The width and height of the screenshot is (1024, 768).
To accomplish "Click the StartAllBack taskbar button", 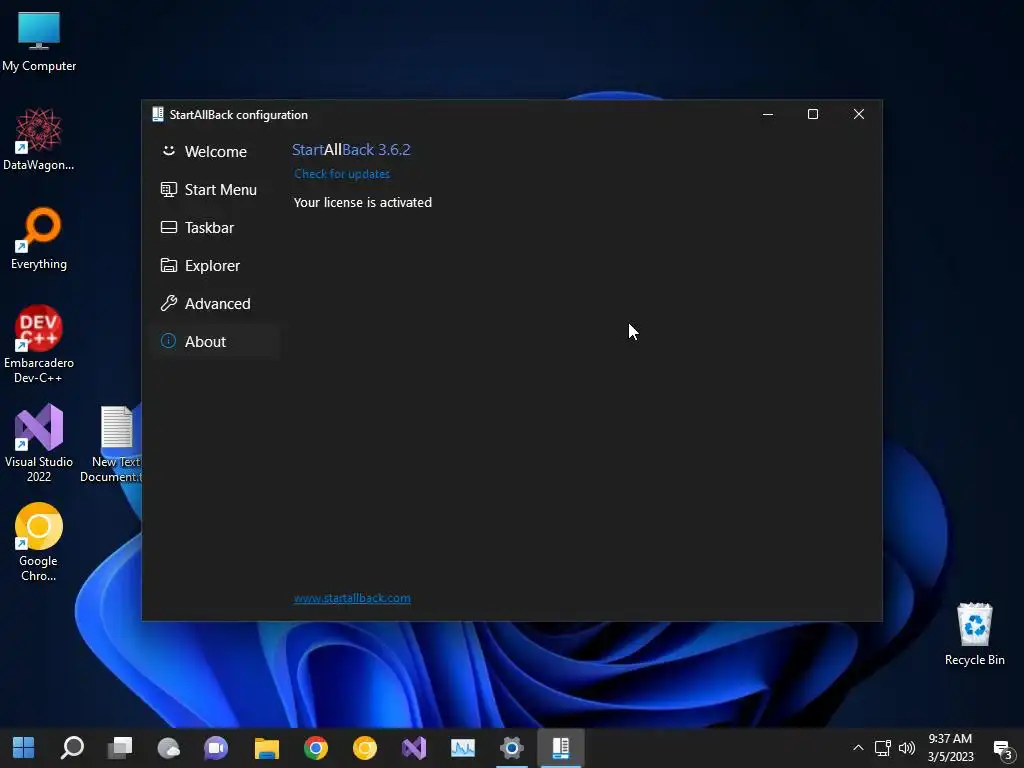I will coord(561,748).
